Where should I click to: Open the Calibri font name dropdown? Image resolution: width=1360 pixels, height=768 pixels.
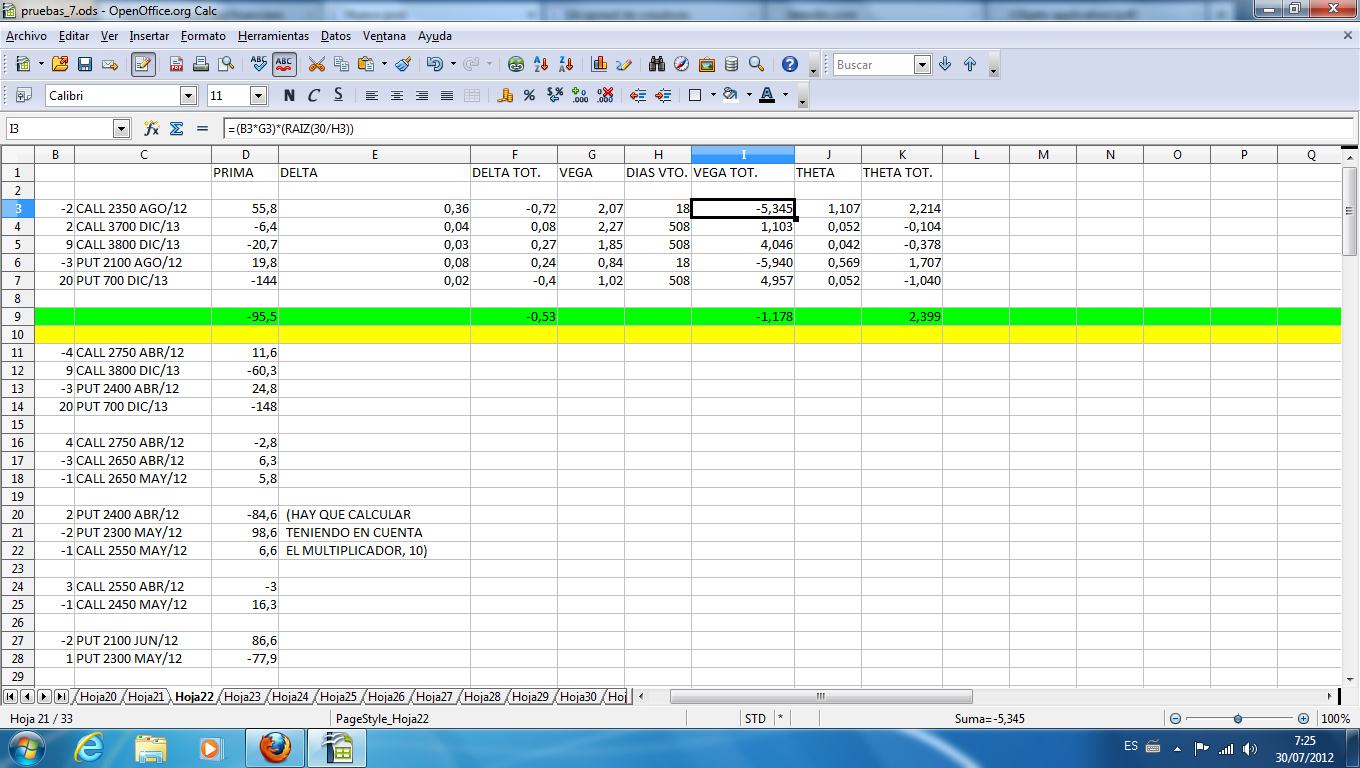[x=188, y=96]
